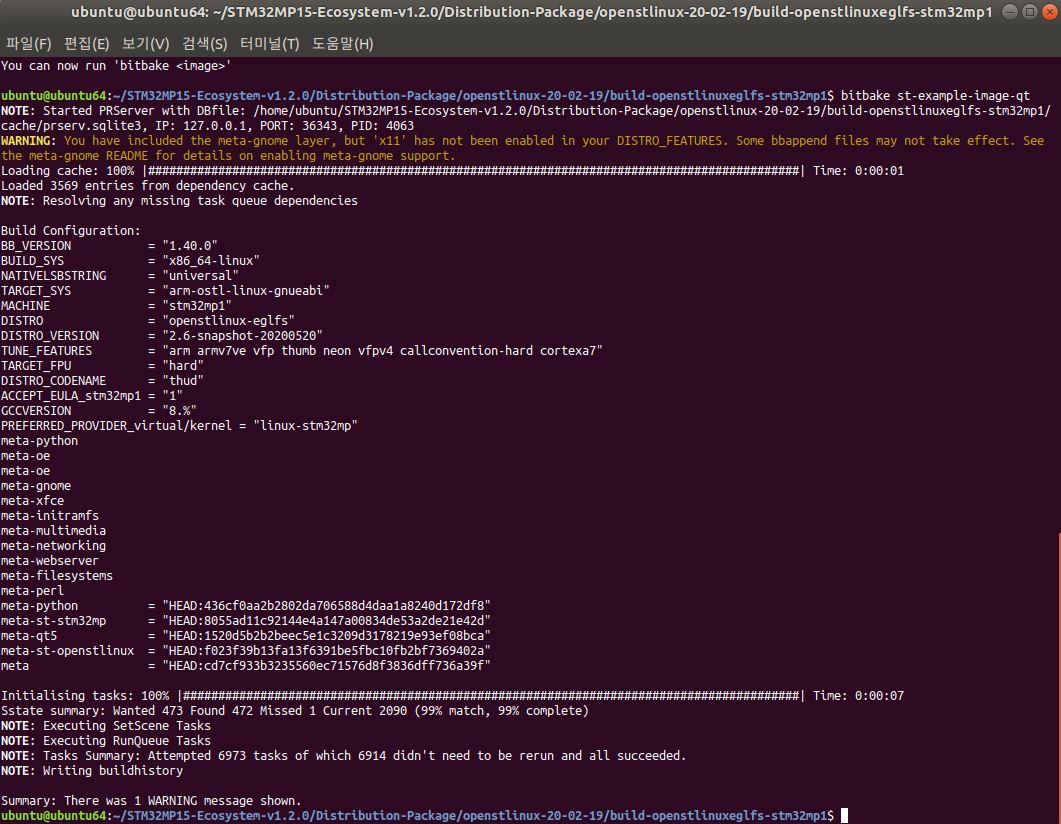Click the meta-multimedia layer line

coord(53,530)
